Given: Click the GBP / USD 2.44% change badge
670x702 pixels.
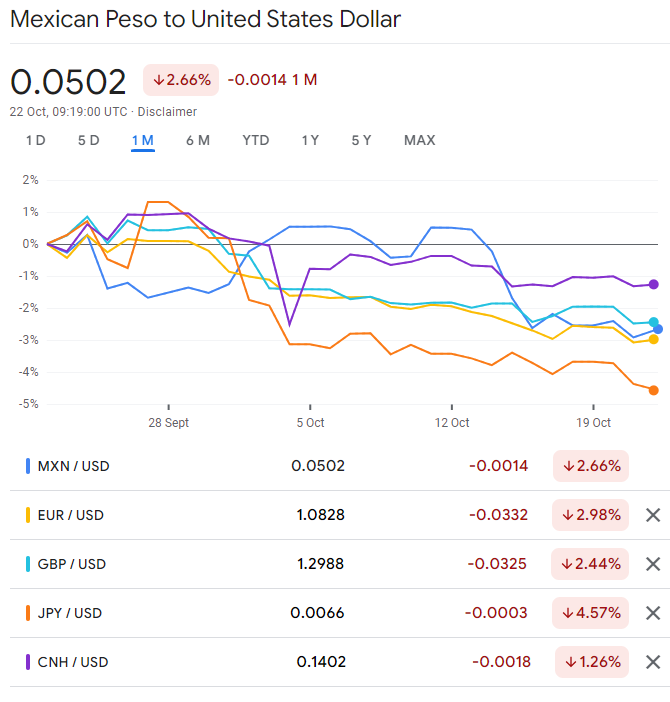Looking at the screenshot, I should (590, 564).
